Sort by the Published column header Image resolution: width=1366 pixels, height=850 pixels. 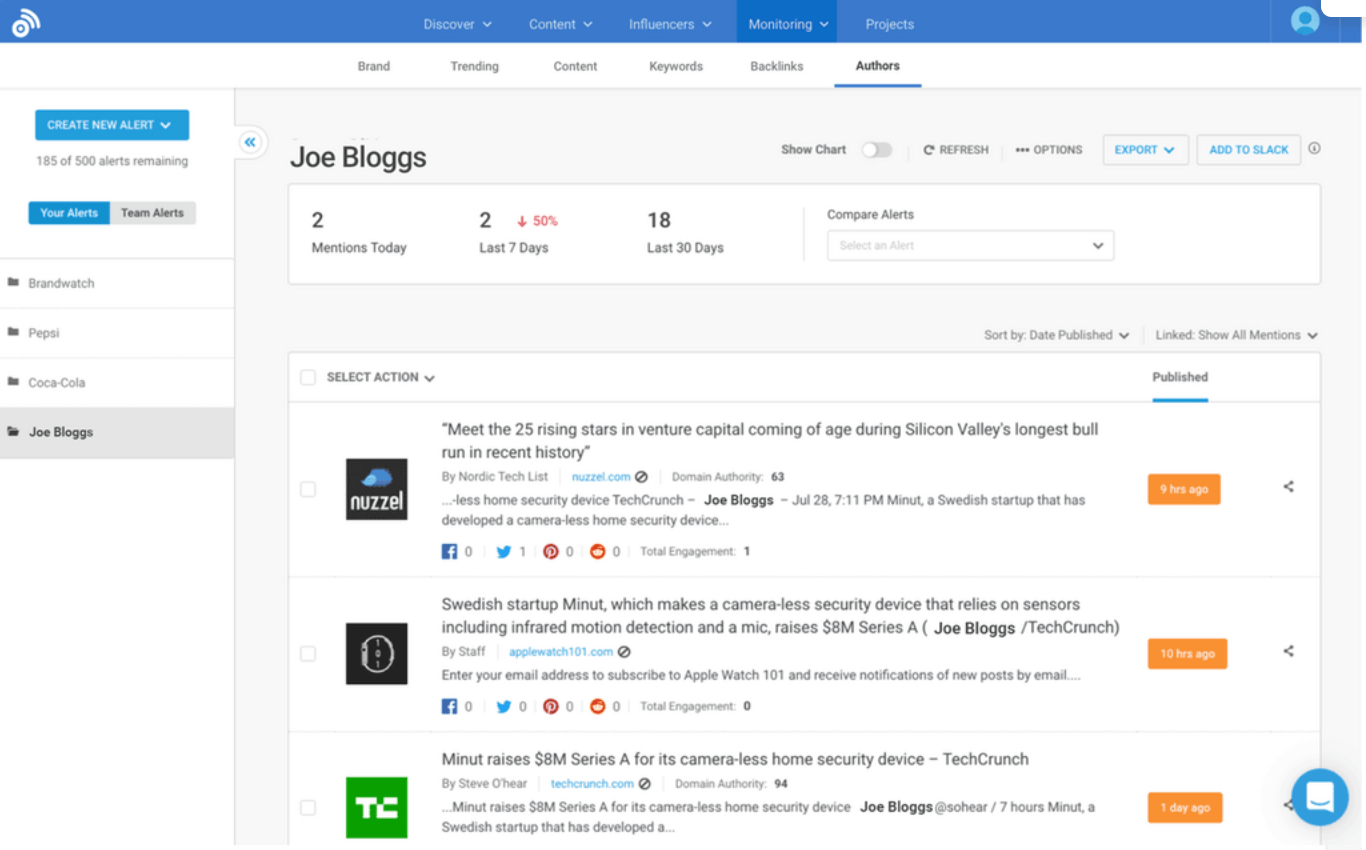pos(1180,377)
